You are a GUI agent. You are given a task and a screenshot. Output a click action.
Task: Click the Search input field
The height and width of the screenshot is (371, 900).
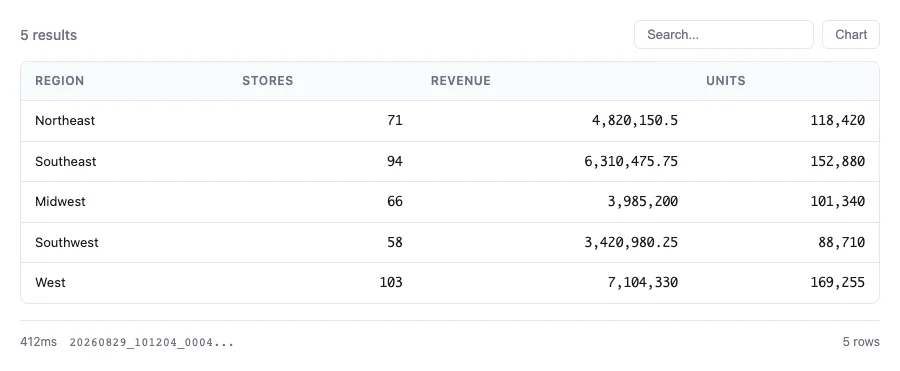point(723,34)
